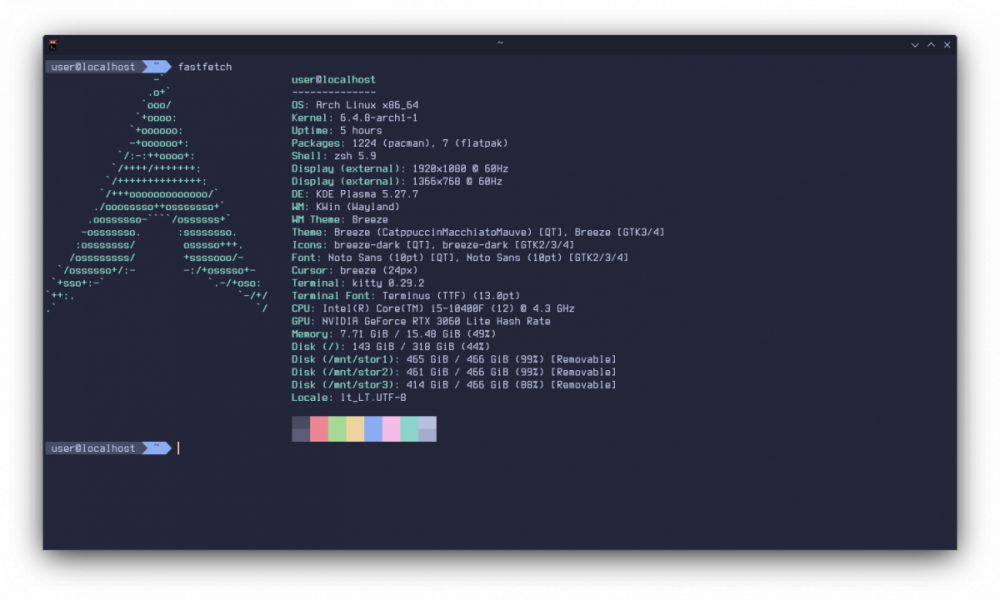Click the GPU line with NVIDIA GeForce RTX
1000x601 pixels.
421,322
